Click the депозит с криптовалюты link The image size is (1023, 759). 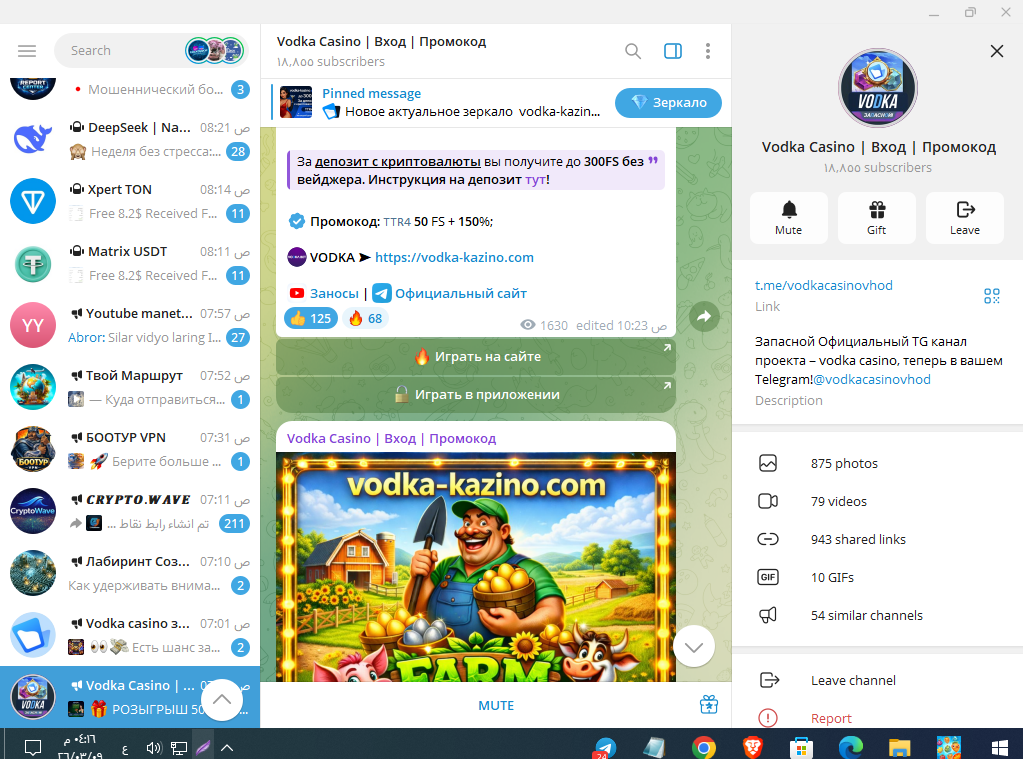point(397,161)
